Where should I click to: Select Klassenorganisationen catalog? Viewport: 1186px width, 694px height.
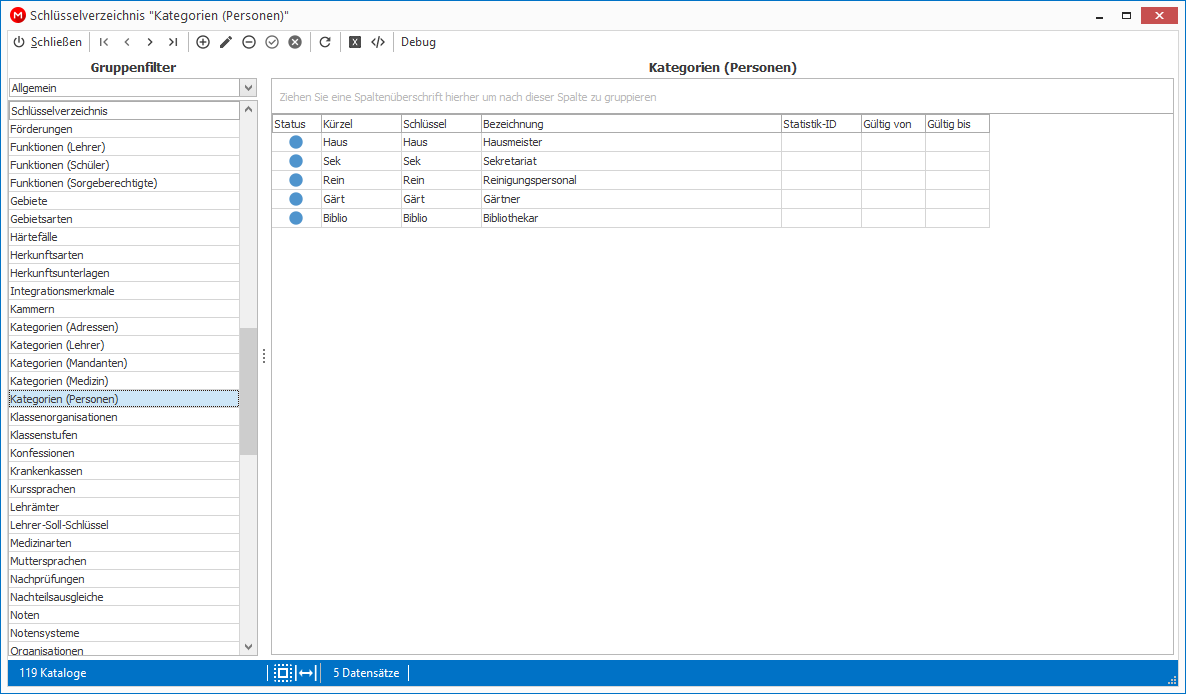tap(124, 417)
